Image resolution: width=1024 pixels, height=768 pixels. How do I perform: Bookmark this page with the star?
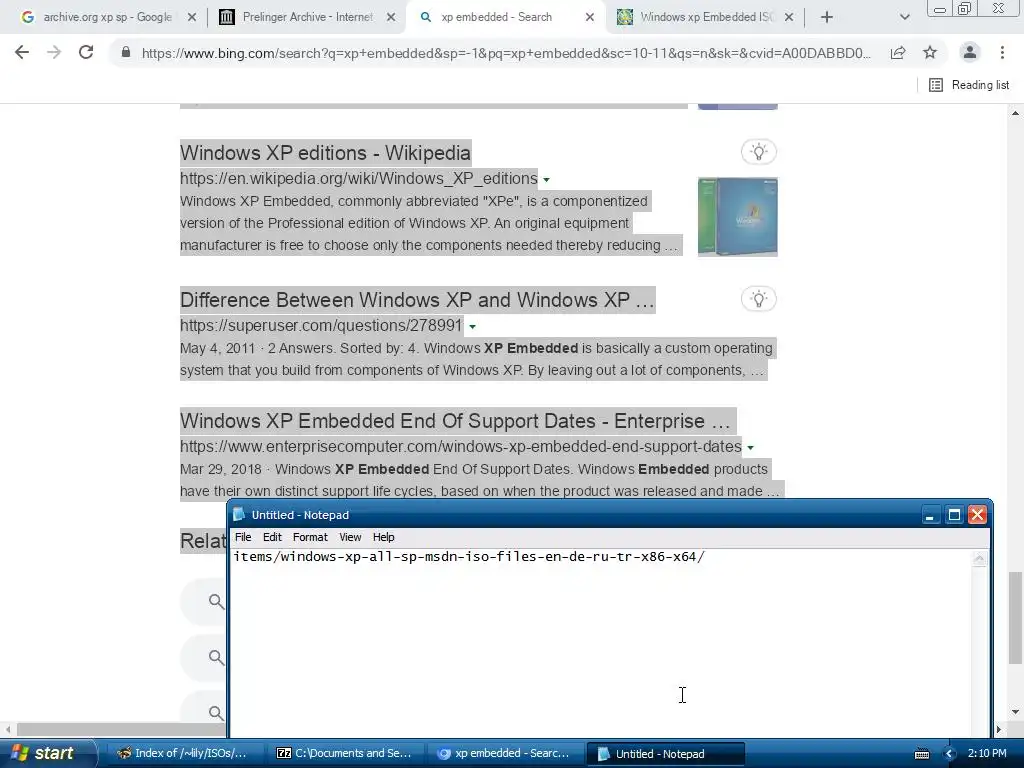(930, 52)
